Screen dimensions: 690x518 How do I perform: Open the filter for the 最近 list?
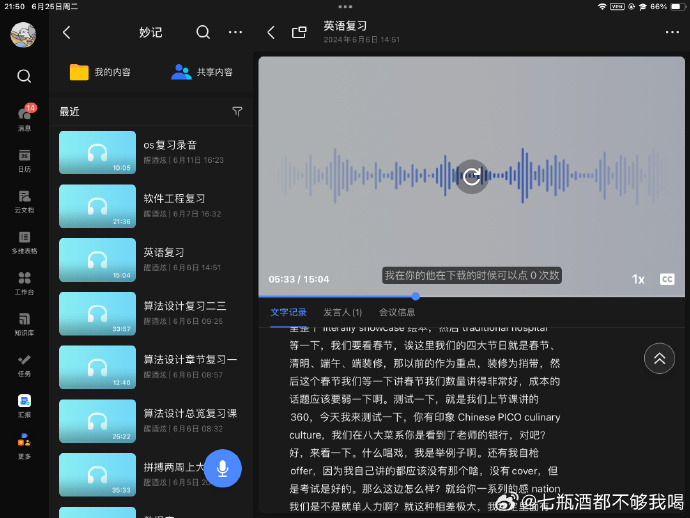[x=237, y=111]
